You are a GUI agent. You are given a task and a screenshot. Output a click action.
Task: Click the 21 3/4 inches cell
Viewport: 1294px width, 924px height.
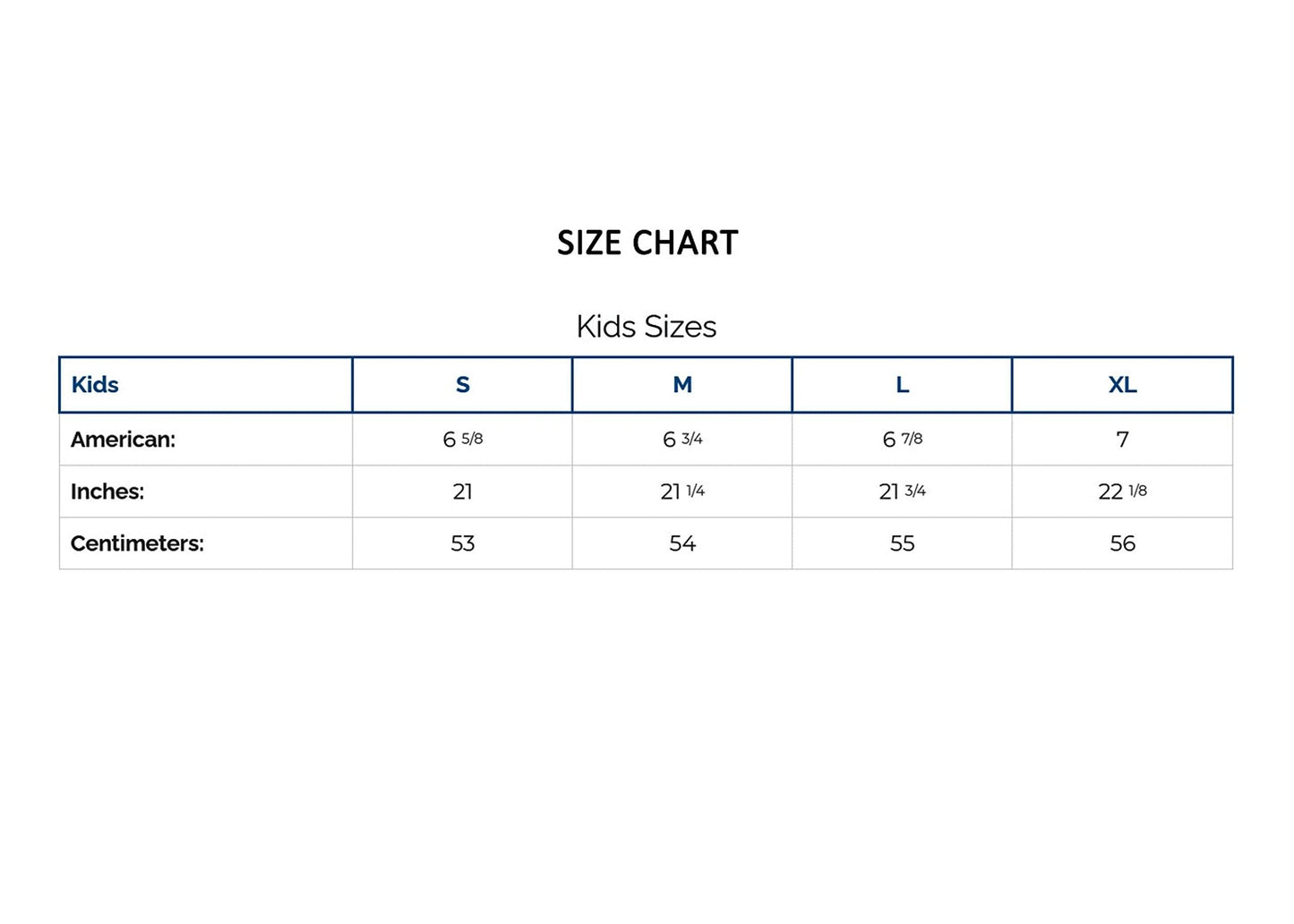[x=902, y=492]
